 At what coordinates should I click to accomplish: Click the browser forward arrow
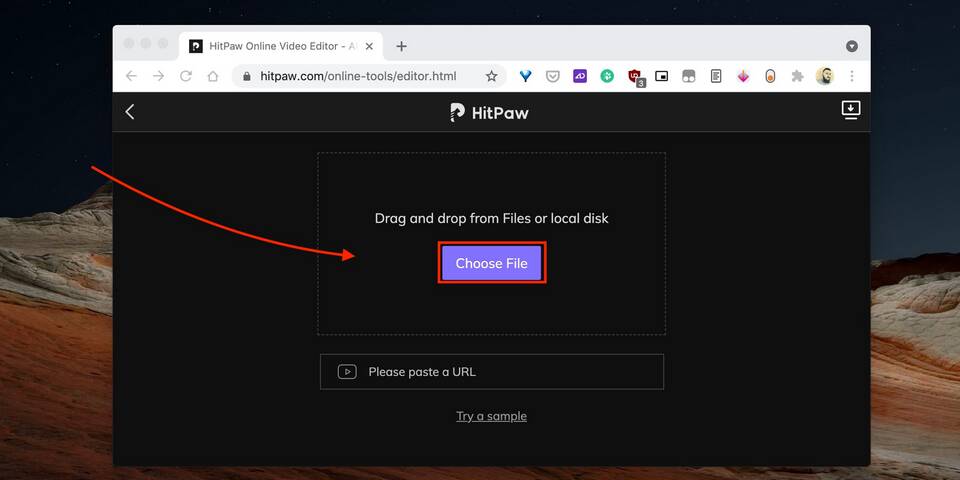[x=159, y=76]
